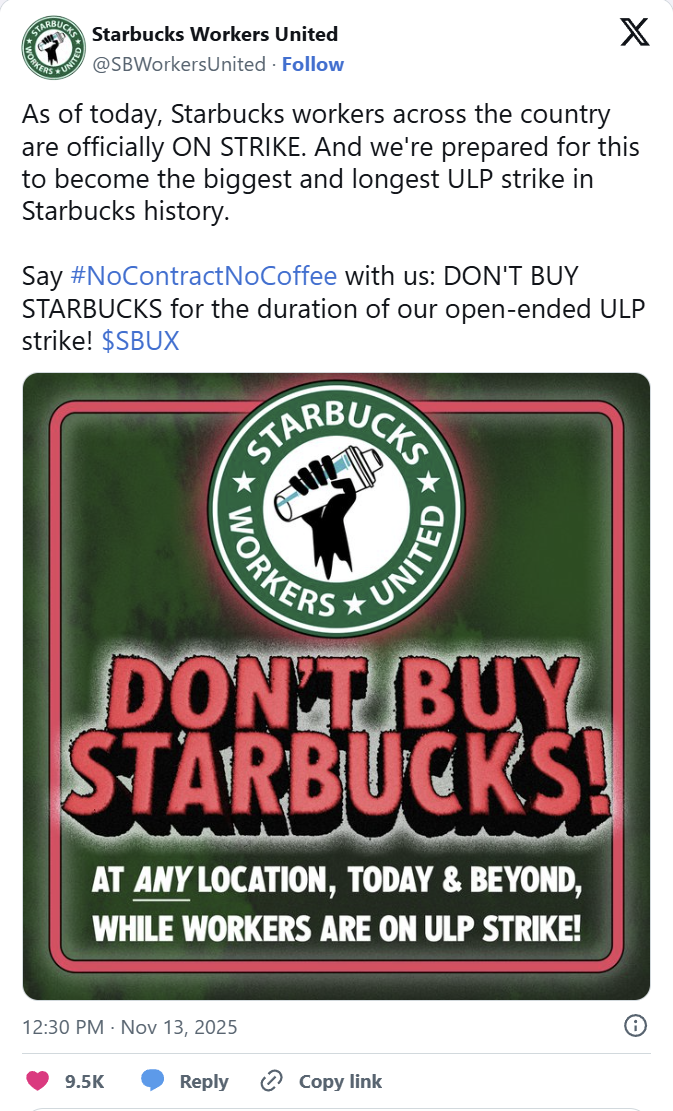The height and width of the screenshot is (1111, 673).
Task: Click the blue reply speech bubble icon
Action: [152, 1081]
